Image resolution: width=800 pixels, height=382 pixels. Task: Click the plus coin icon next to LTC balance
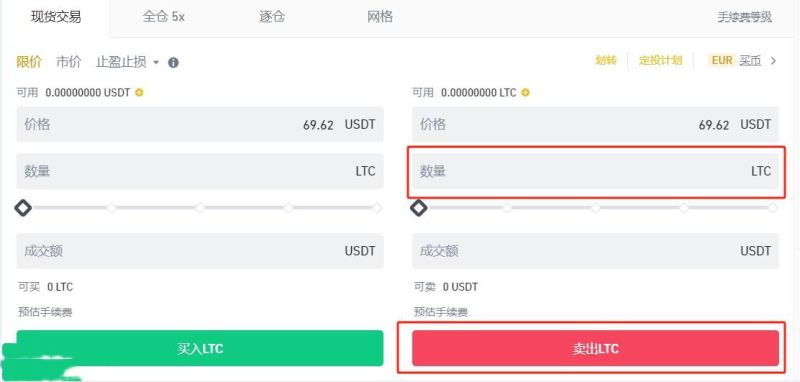(526, 93)
